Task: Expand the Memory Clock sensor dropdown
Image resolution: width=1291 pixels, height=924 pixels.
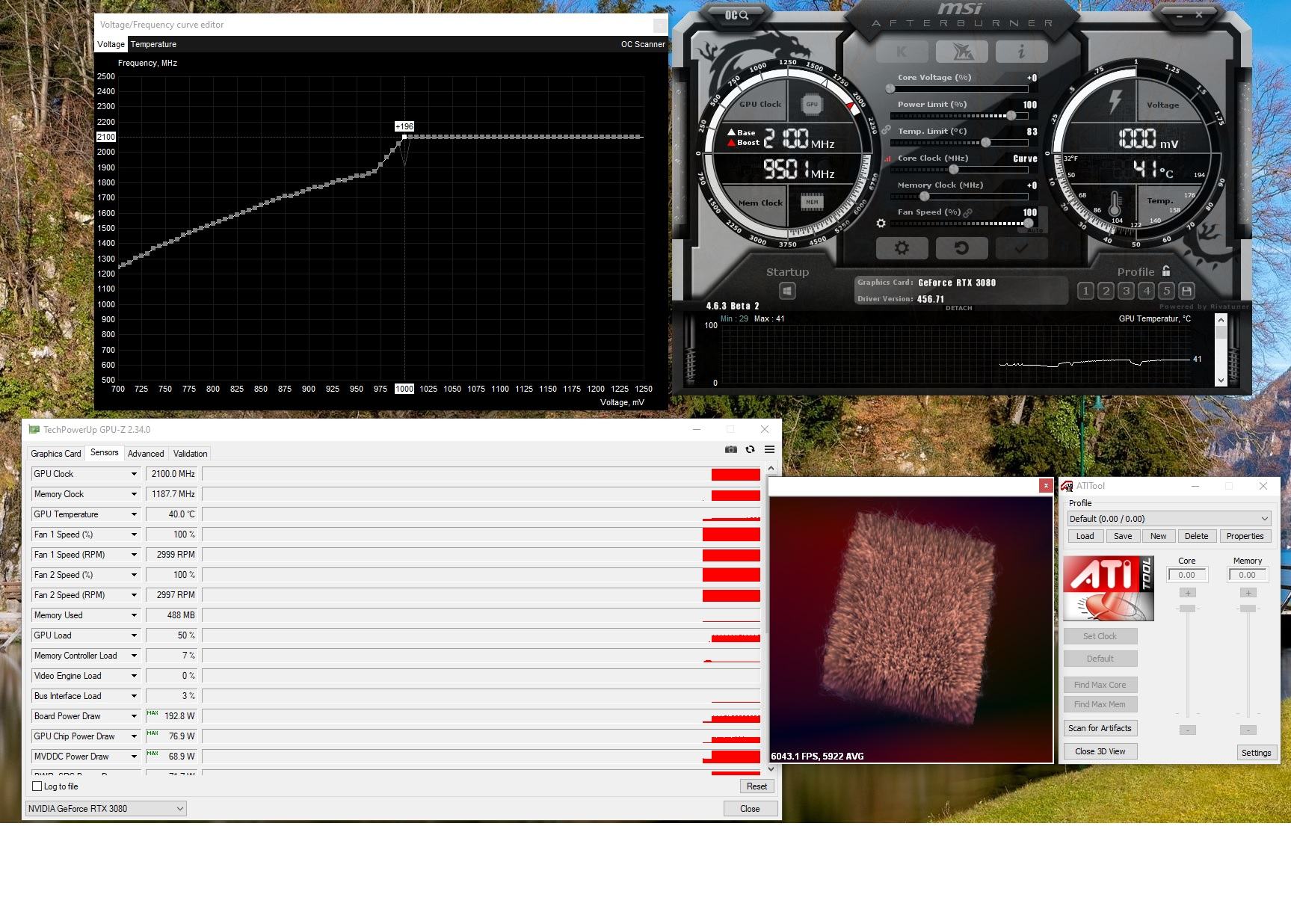Action: click(134, 494)
